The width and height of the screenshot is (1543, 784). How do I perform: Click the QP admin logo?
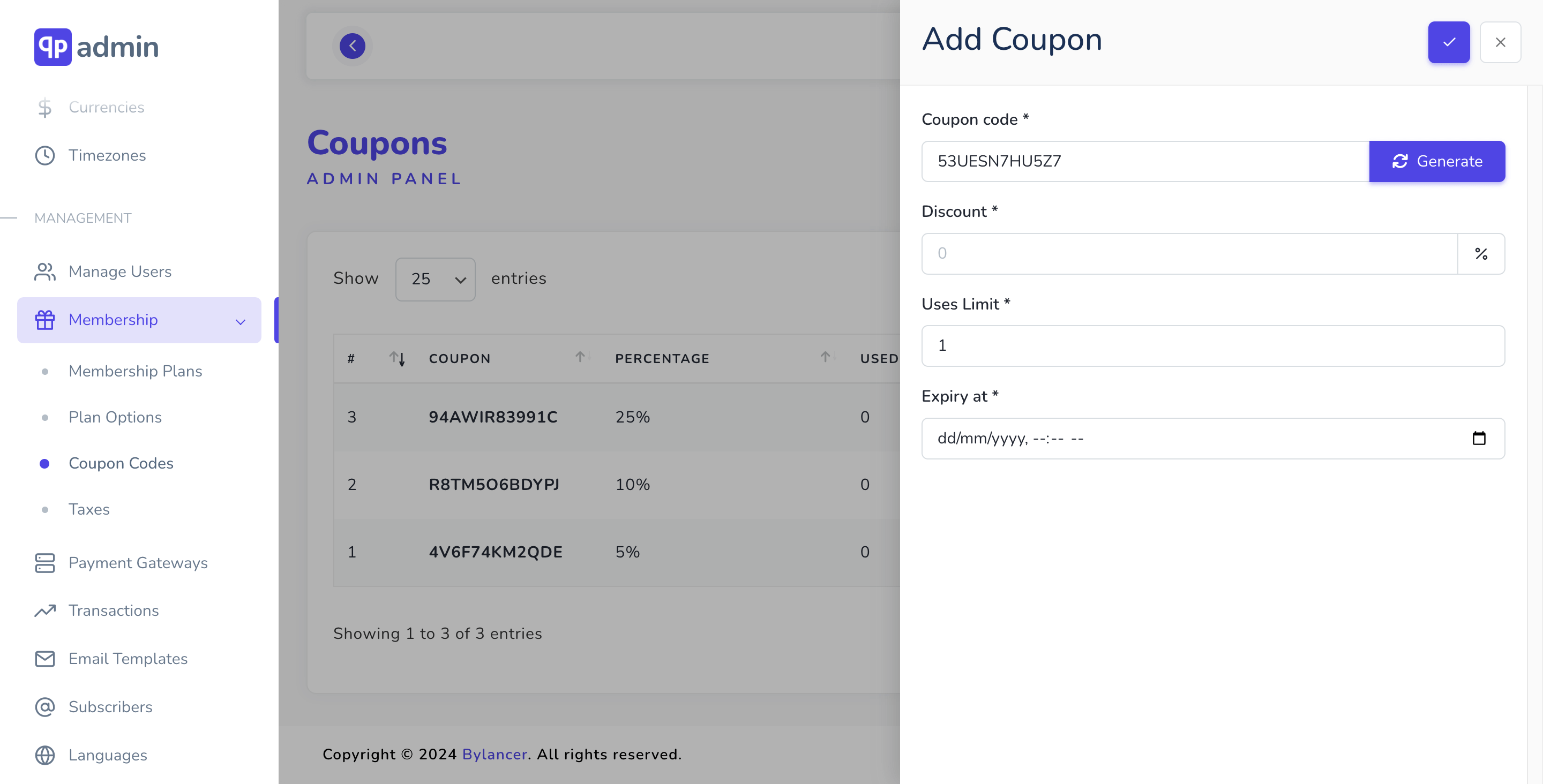(96, 47)
